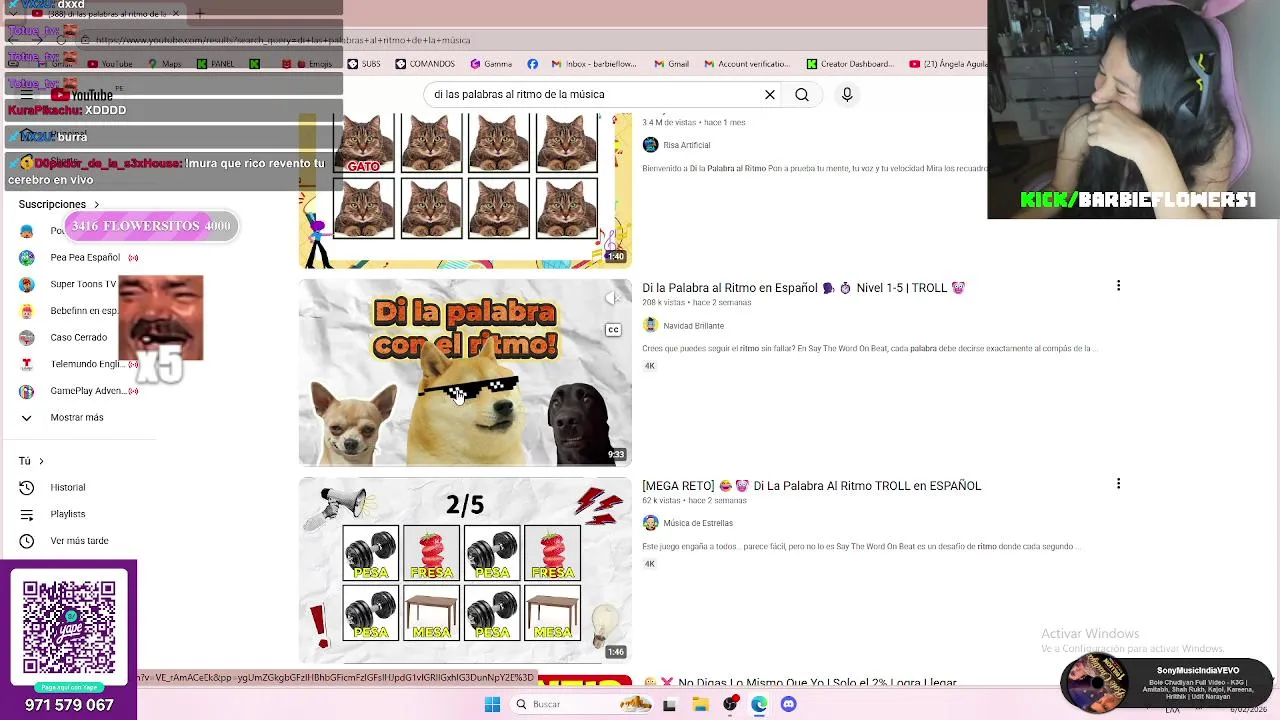Screen dimensions: 1280x720
Task: Open Risa Artificial channel name
Action: pyautogui.click(x=686, y=145)
